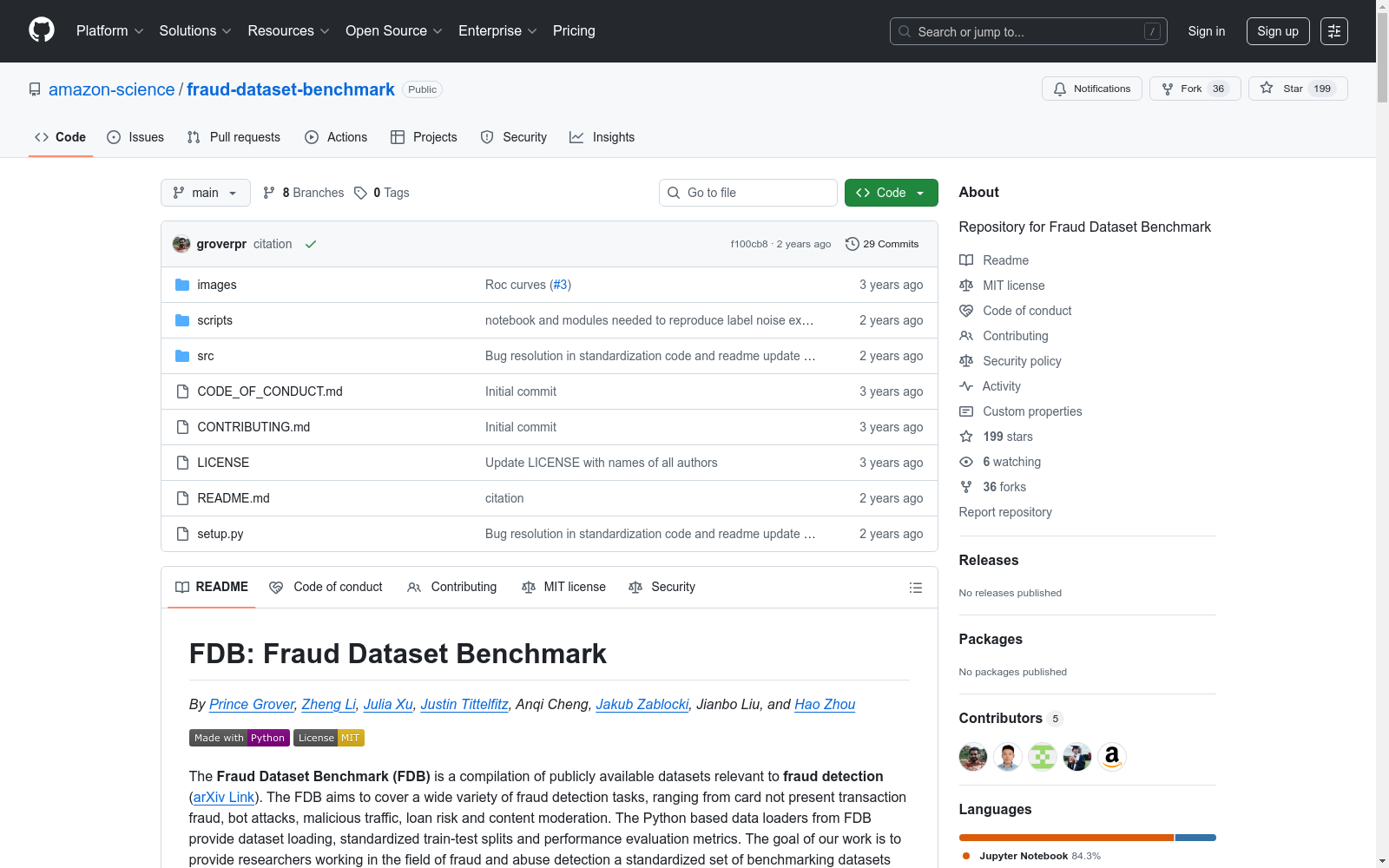The image size is (1389, 868).
Task: Click the eye icon beside 6 watching
Action: 966,462
